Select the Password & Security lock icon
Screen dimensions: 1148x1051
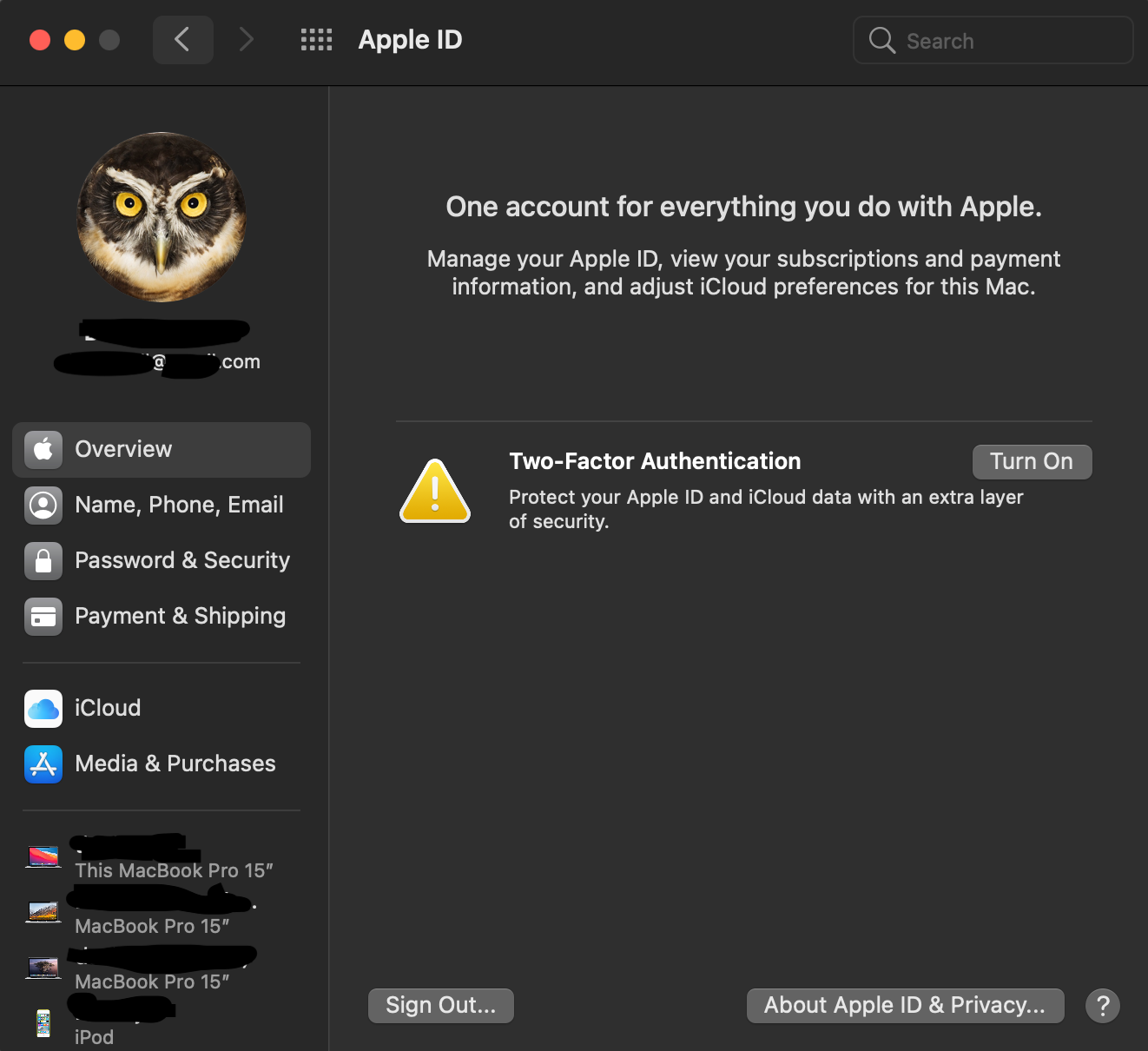click(43, 560)
